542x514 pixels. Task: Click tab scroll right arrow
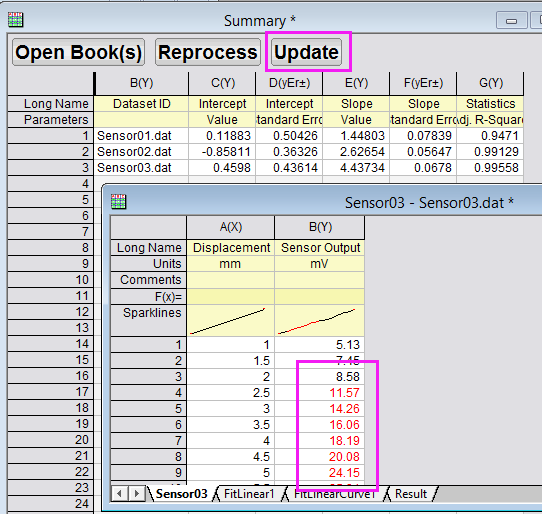point(137,493)
